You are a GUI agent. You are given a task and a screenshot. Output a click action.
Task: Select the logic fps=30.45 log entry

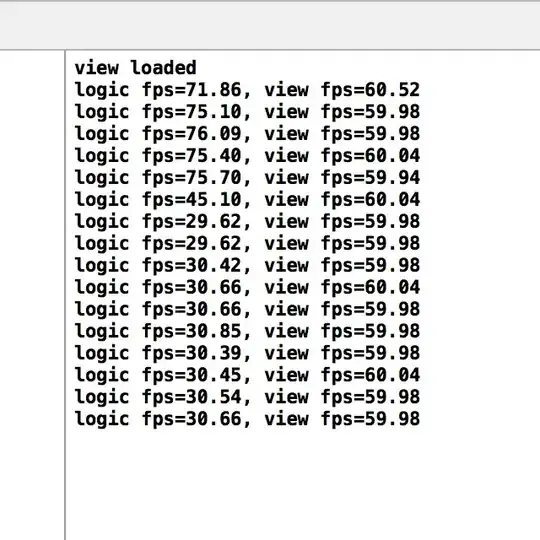(x=247, y=375)
